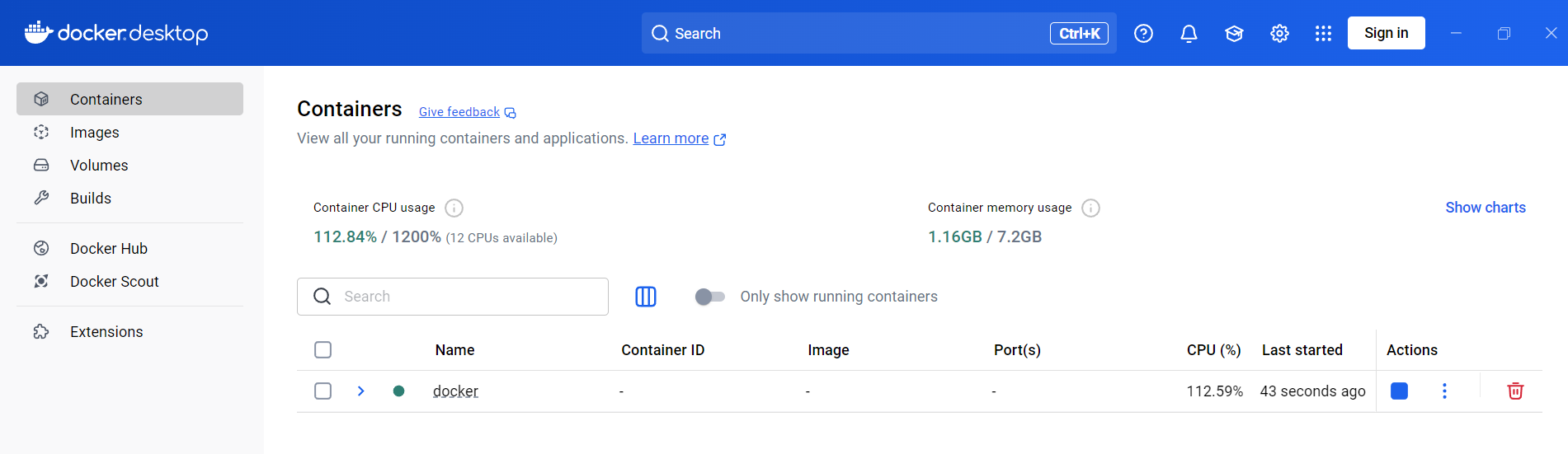Viewport: 1568px width, 454px height.
Task: Toggle Only show running containers switch
Action: click(x=709, y=297)
